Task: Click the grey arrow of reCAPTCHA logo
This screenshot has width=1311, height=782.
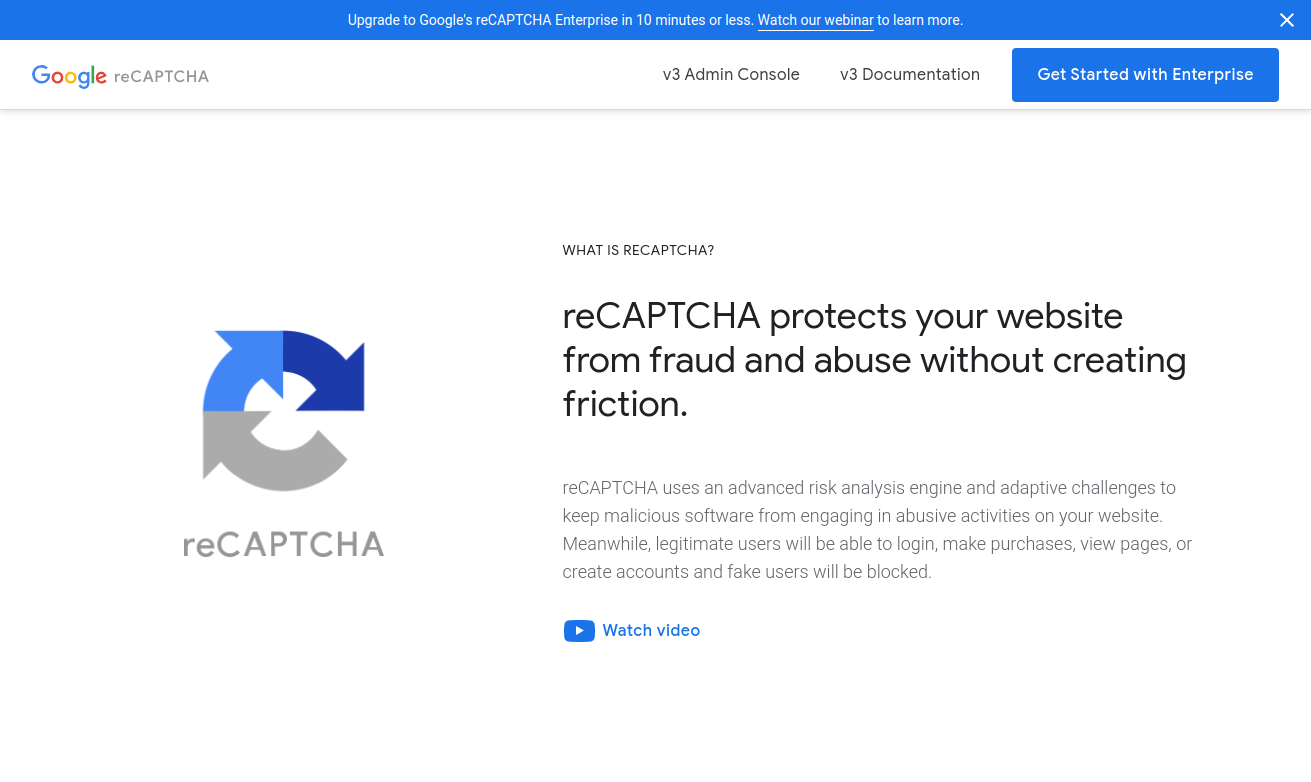Action: pyautogui.click(x=265, y=455)
